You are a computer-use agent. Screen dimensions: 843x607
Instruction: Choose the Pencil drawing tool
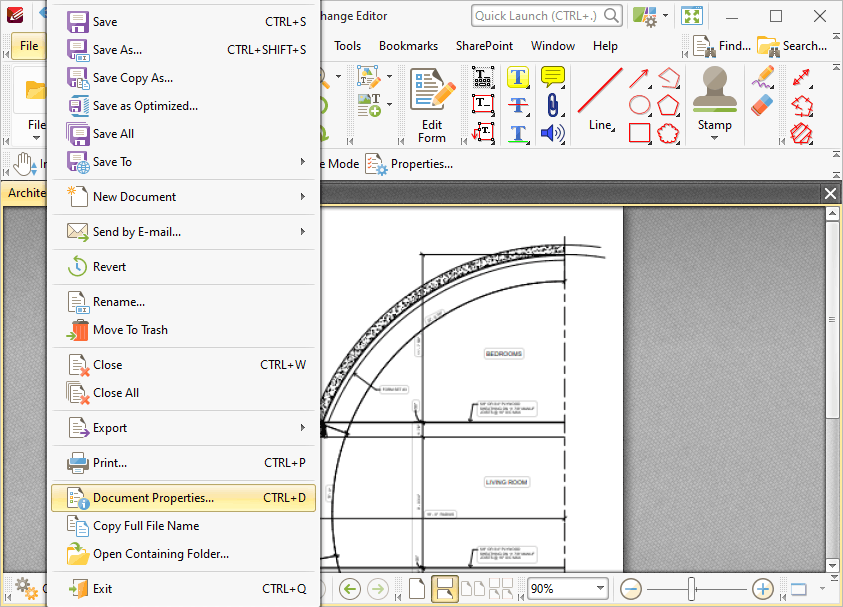point(763,77)
